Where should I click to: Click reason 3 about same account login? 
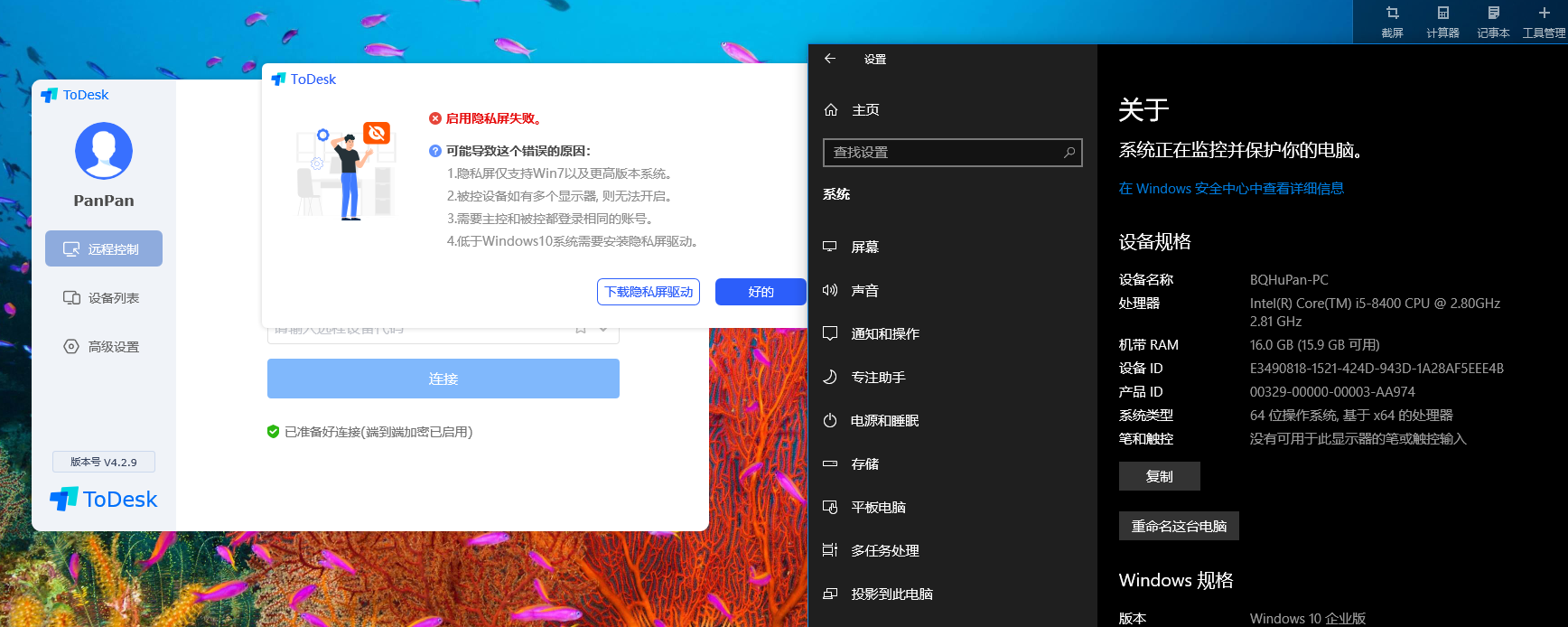550,219
